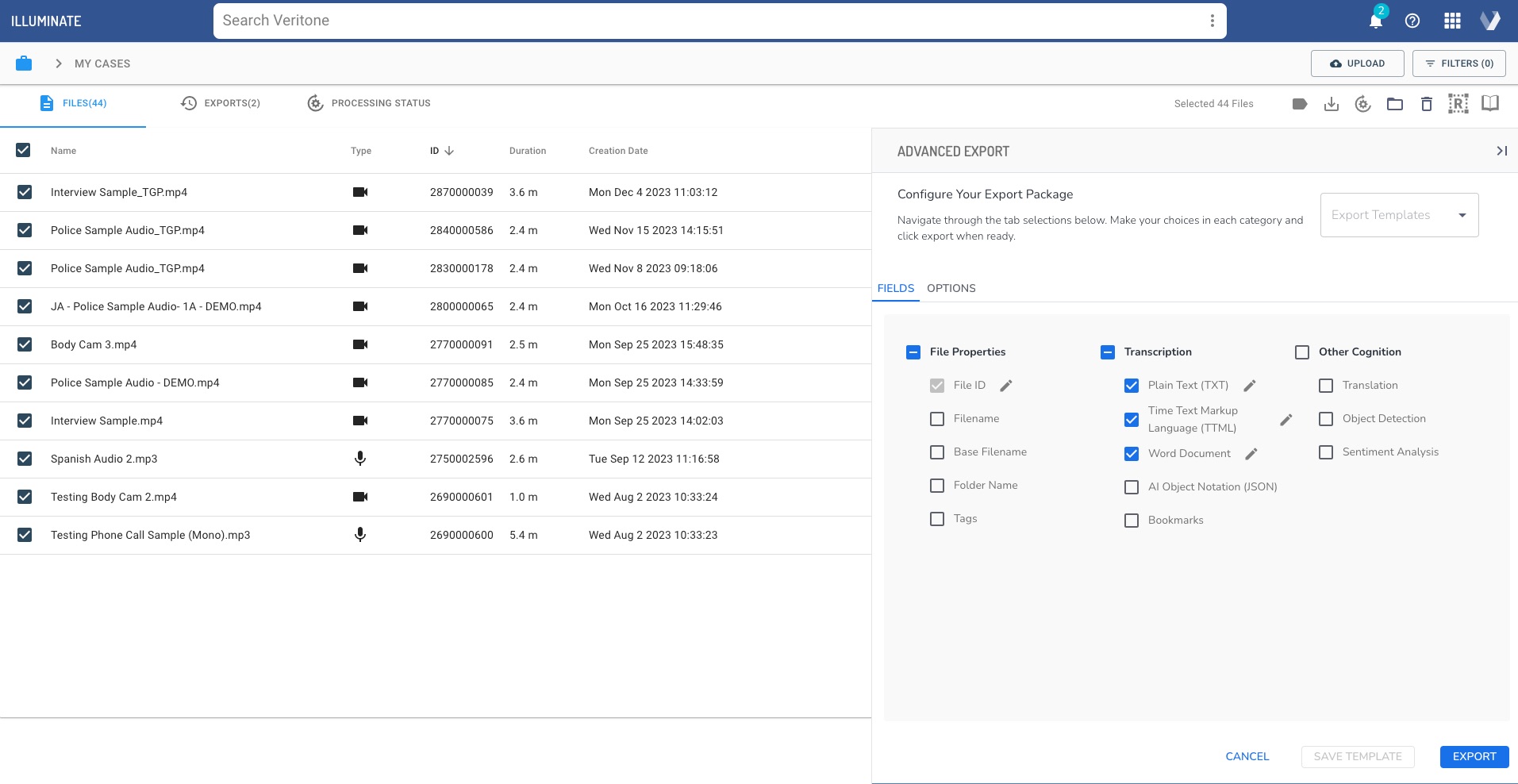This screenshot has height=784, width=1518.
Task: Click the download selected files icon
Action: tap(1332, 103)
